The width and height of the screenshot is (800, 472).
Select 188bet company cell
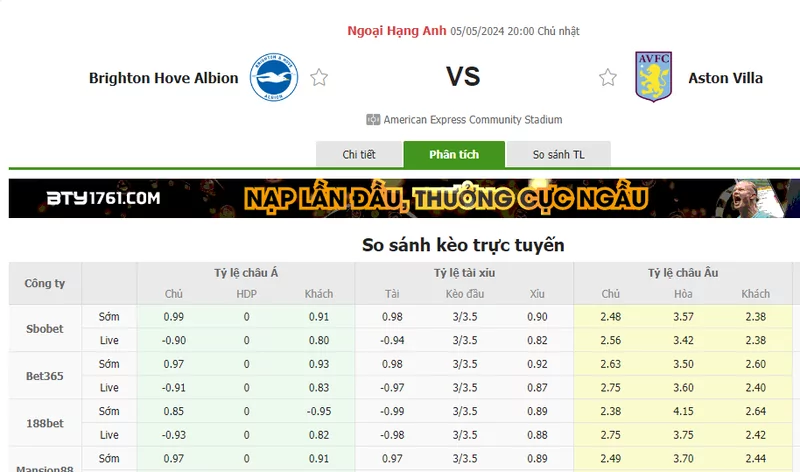tap(45, 423)
